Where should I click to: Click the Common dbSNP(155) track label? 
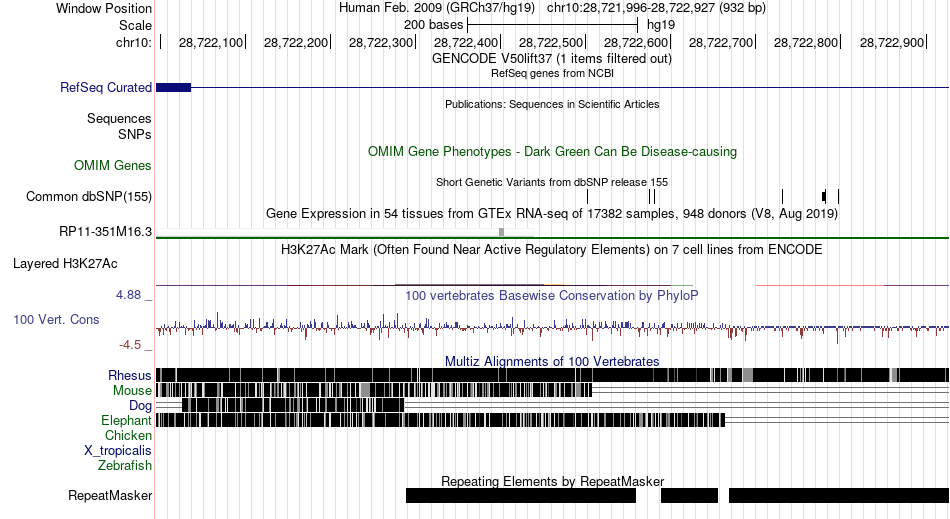(x=88, y=196)
